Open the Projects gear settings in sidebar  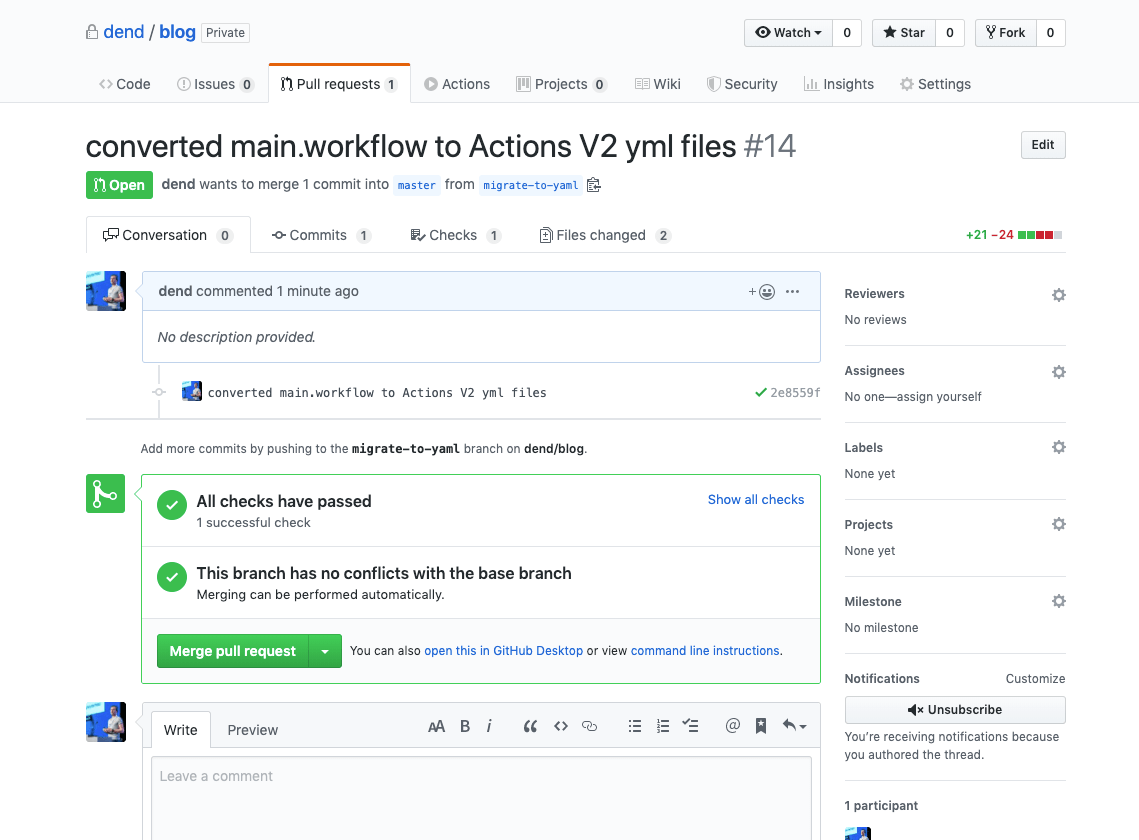pos(1058,524)
